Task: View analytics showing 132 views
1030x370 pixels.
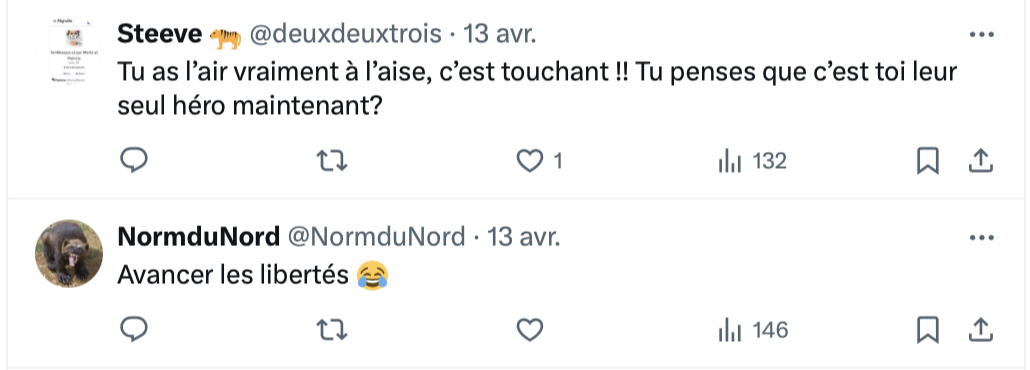Action: point(753,161)
